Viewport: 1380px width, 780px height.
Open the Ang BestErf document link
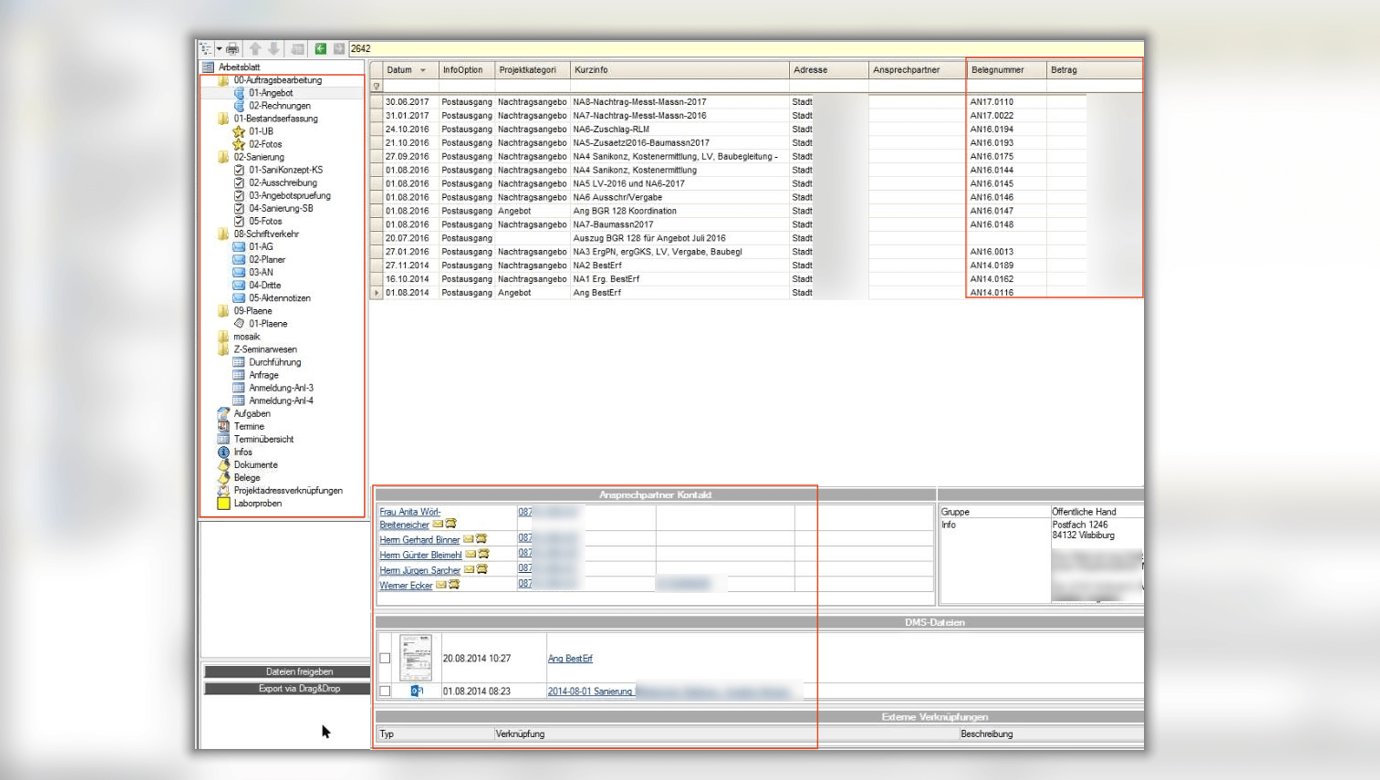click(x=563, y=659)
